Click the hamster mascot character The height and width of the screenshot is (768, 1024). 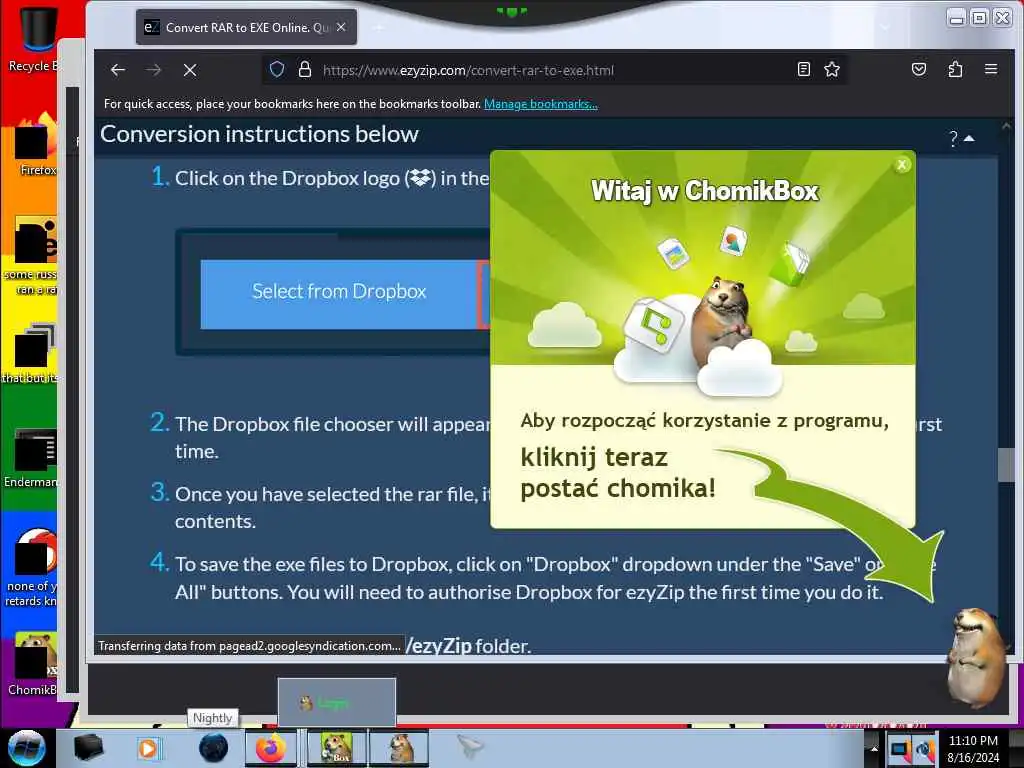[976, 657]
